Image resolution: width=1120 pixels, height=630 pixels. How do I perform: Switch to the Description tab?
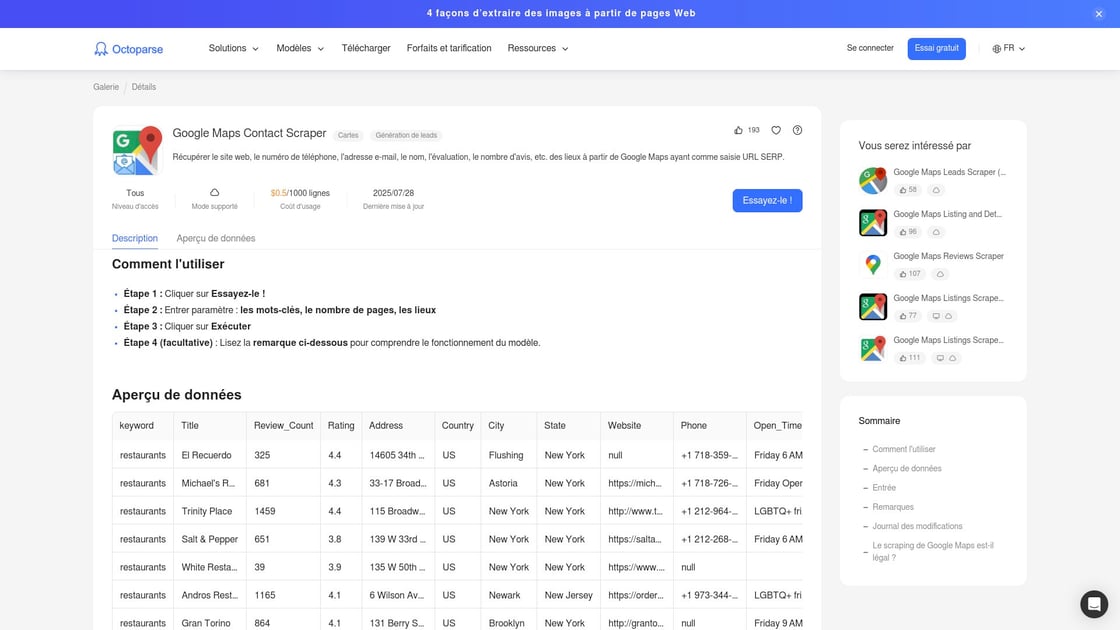tap(135, 239)
